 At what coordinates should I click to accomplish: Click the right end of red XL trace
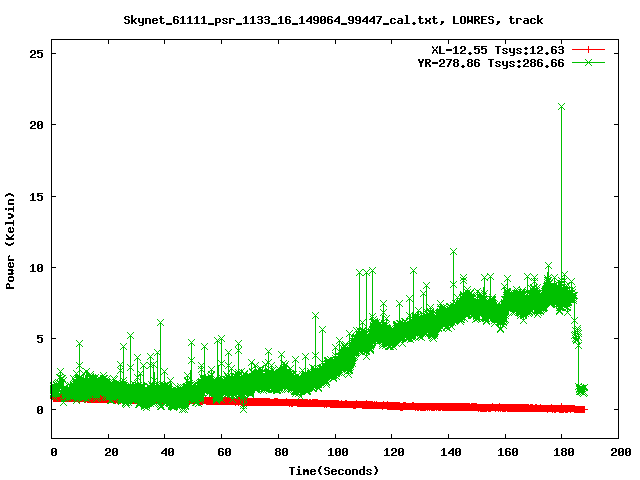coord(583,409)
